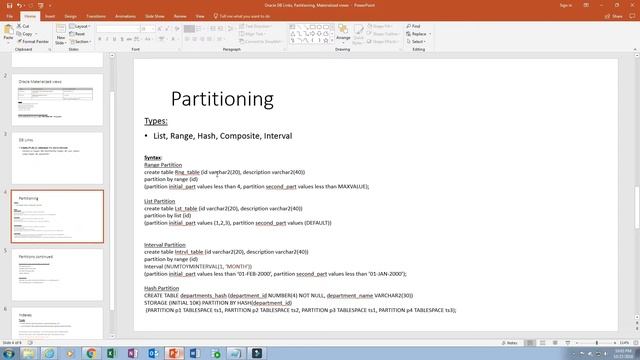Open Excel from the taskbar
The width and height of the screenshot is (640, 360).
[111, 353]
